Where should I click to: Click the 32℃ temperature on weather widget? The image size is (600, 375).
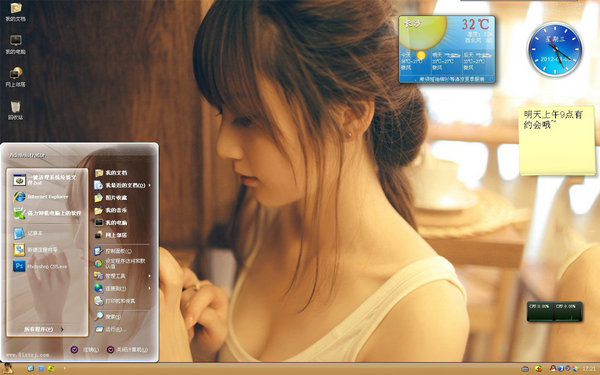[475, 24]
